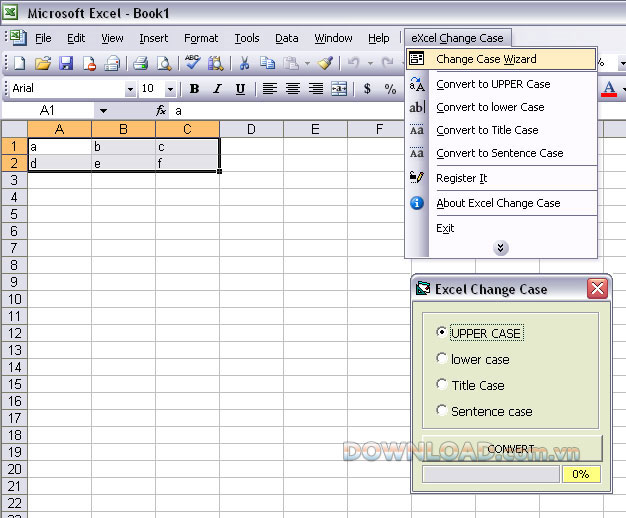
Task: Open the Undo history dropdown arrow
Action: tap(370, 63)
